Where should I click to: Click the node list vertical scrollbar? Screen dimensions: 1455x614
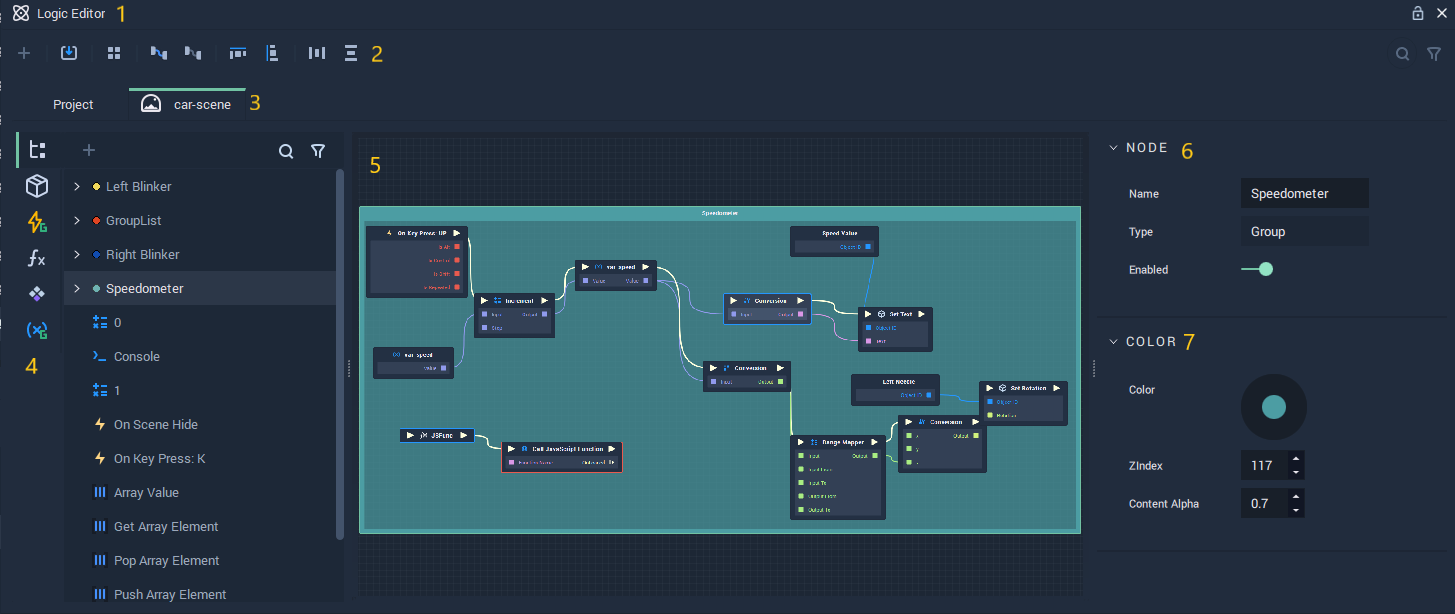point(340,355)
